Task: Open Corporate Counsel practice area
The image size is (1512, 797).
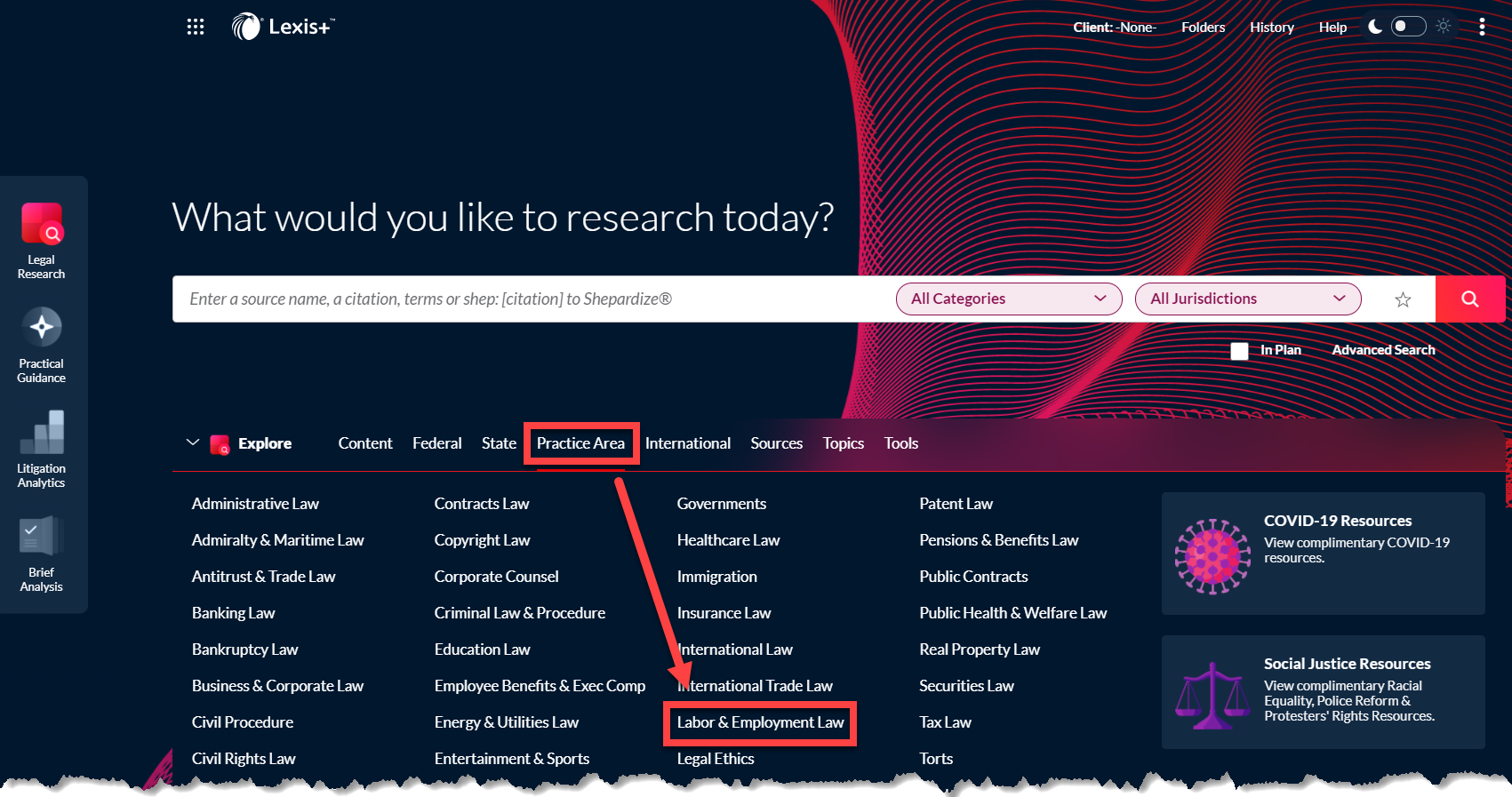Action: pyautogui.click(x=497, y=577)
